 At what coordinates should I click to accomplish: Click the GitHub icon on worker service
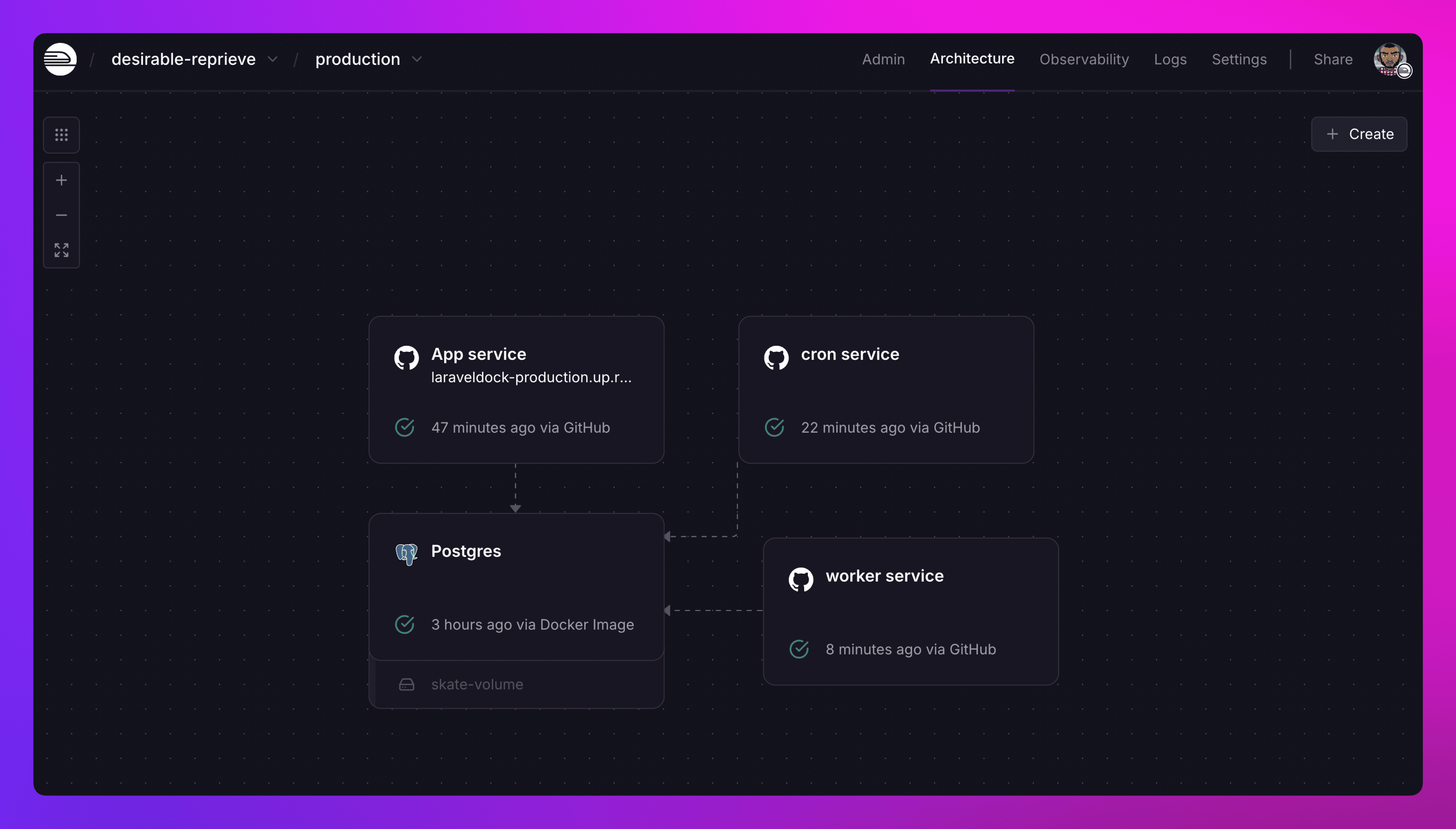[x=800, y=575]
